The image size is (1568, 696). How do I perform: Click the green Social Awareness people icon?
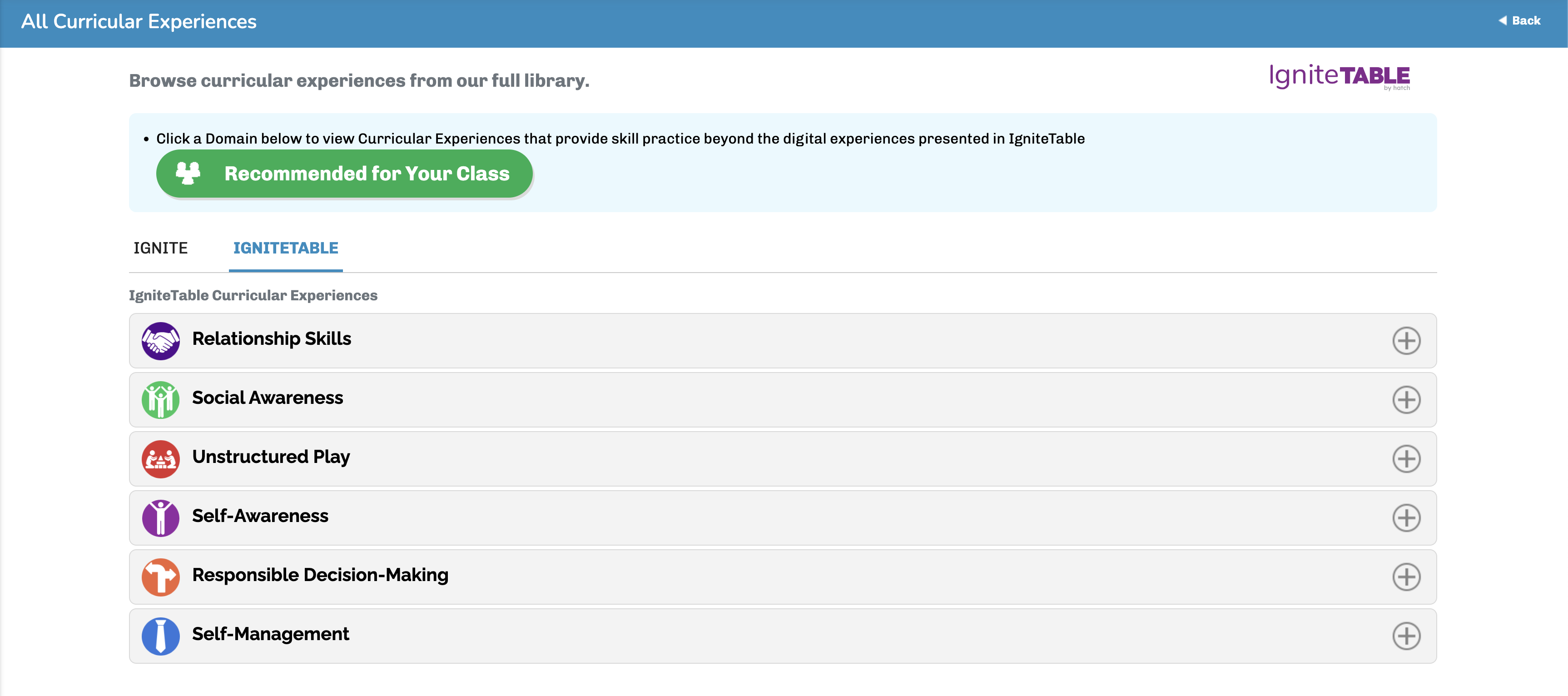161,399
